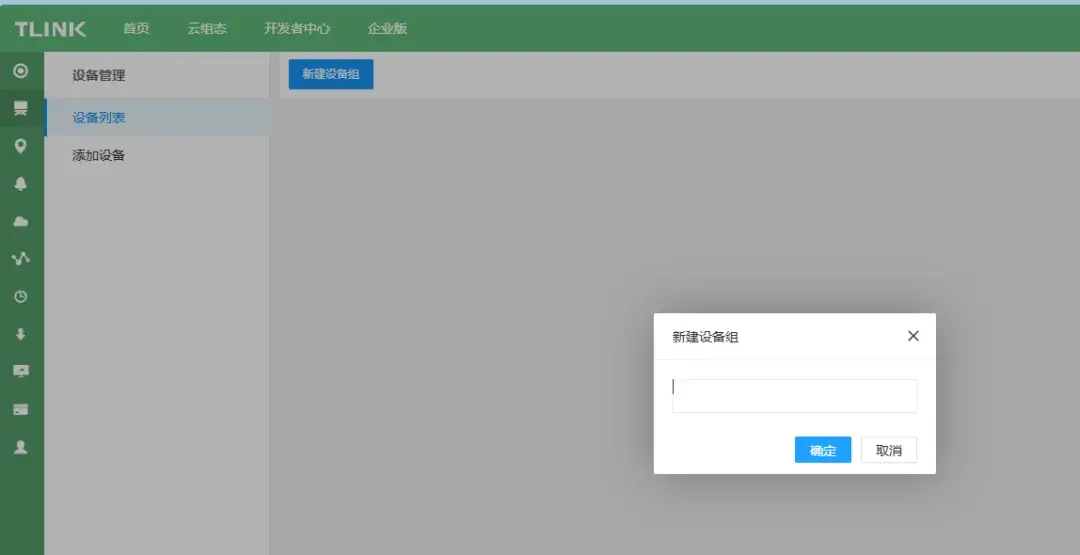The height and width of the screenshot is (555, 1080).
Task: Go to 开发者中心
Action: pyautogui.click(x=297, y=29)
